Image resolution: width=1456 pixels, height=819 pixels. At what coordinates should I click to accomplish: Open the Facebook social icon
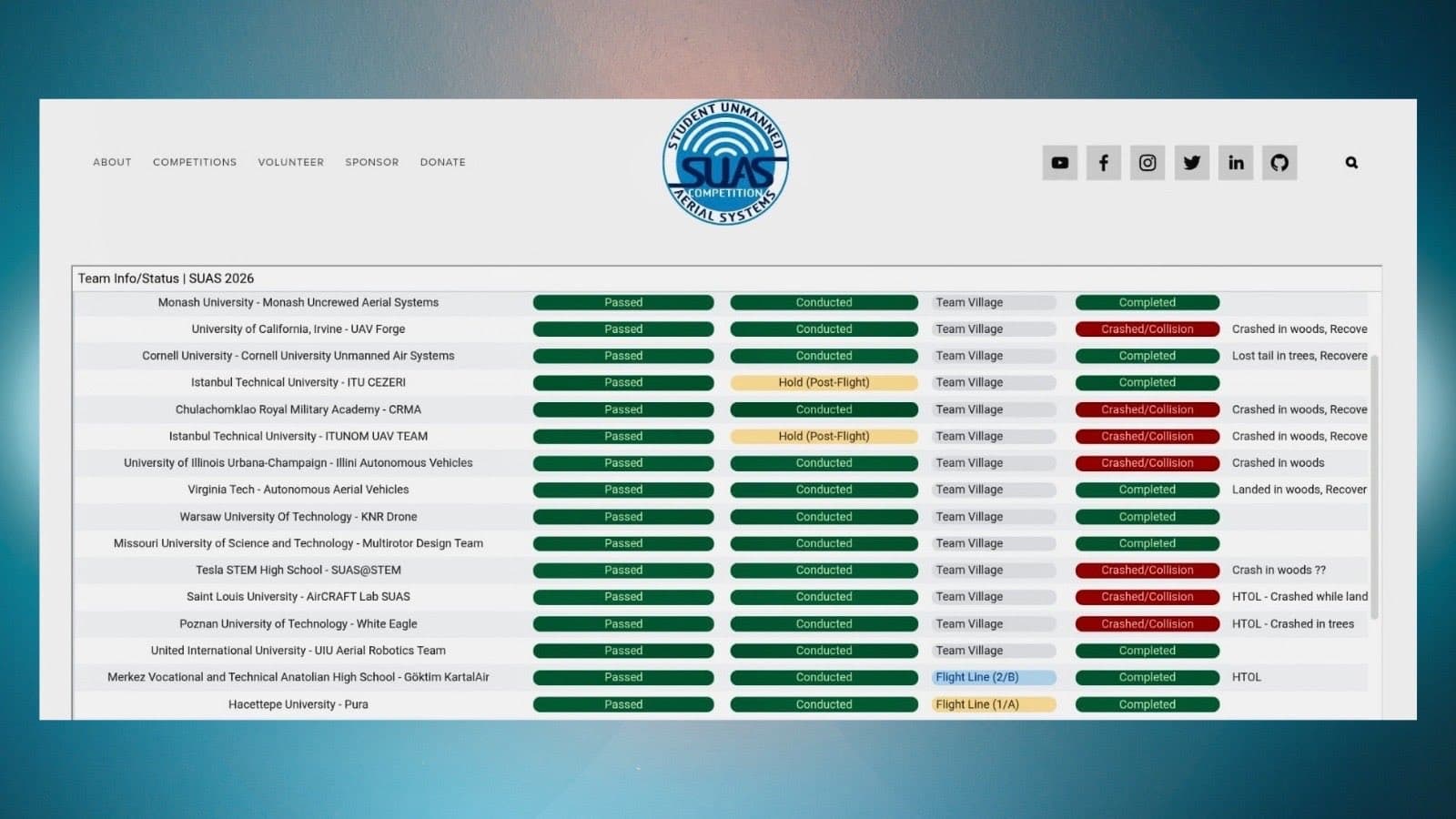pyautogui.click(x=1103, y=163)
